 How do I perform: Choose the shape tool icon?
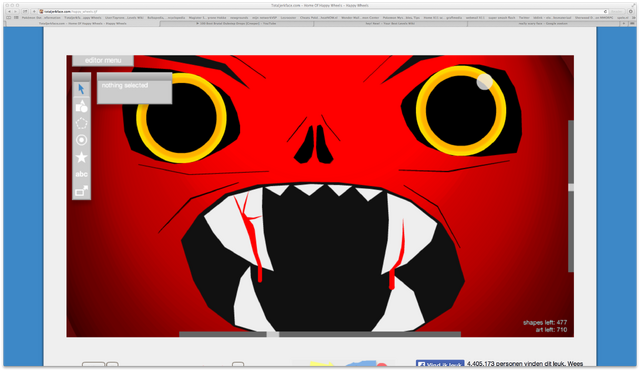click(81, 107)
